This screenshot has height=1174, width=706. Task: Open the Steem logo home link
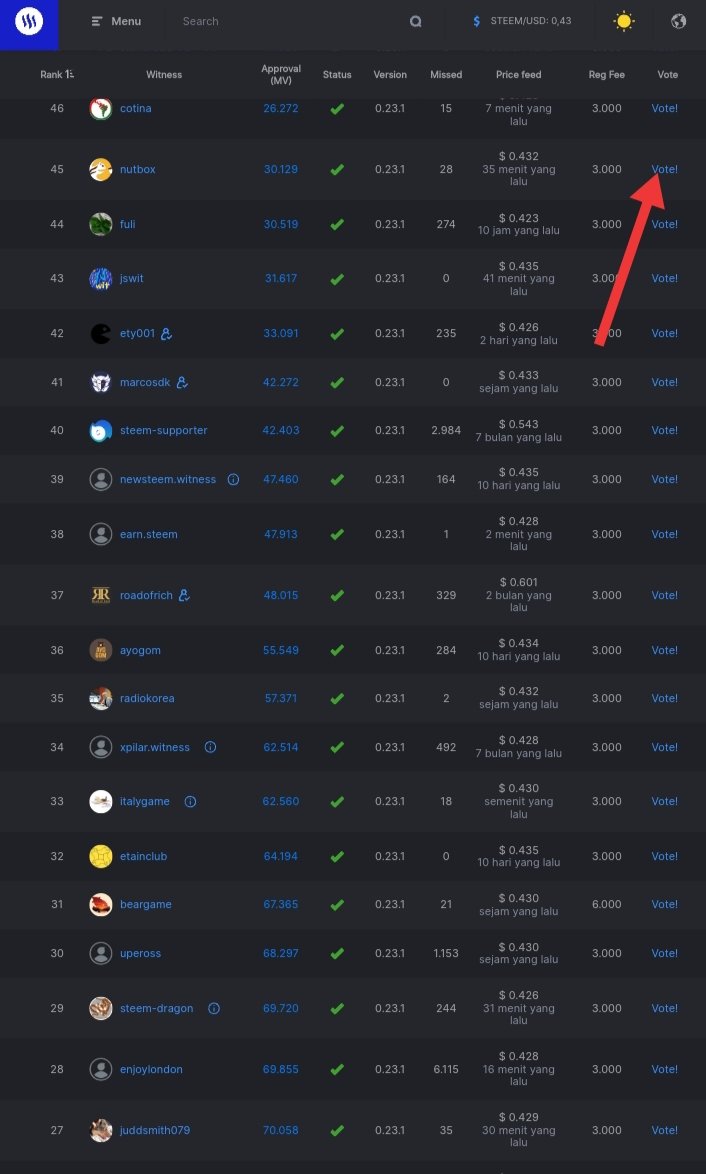coord(29,22)
